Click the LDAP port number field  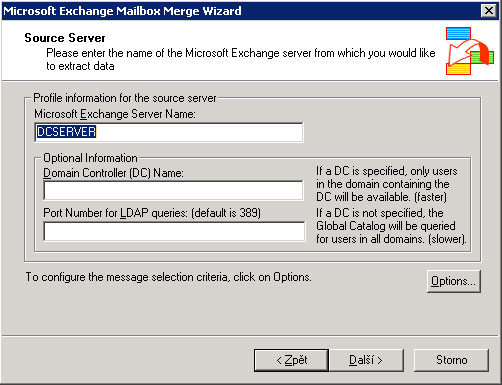tap(174, 231)
